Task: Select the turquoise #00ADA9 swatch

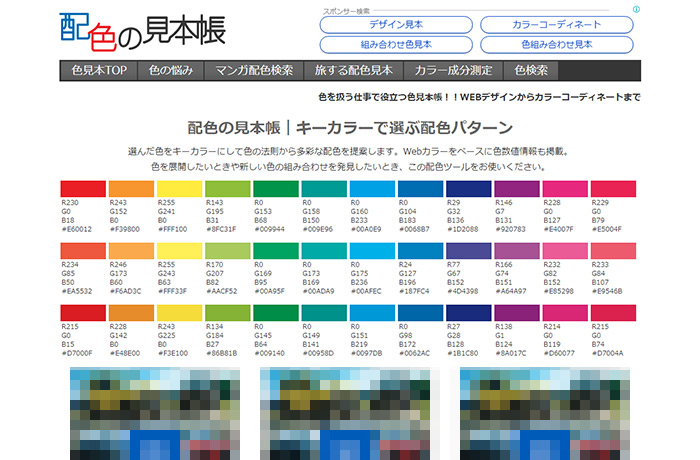Action: (x=324, y=251)
